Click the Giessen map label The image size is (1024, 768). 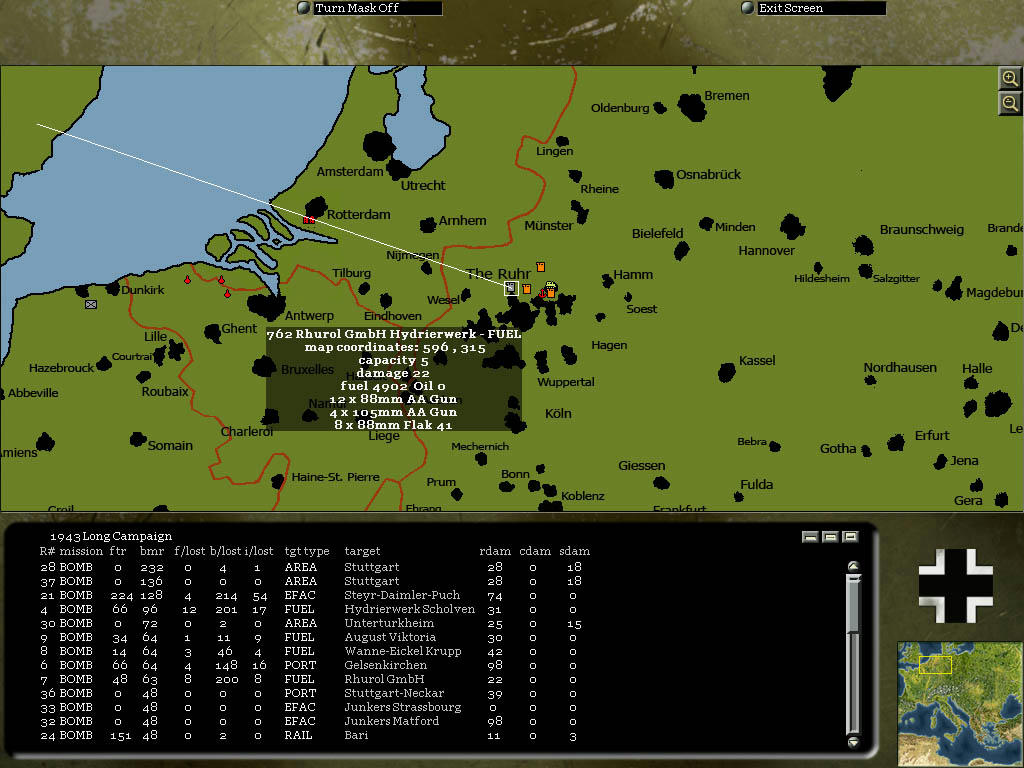[641, 466]
